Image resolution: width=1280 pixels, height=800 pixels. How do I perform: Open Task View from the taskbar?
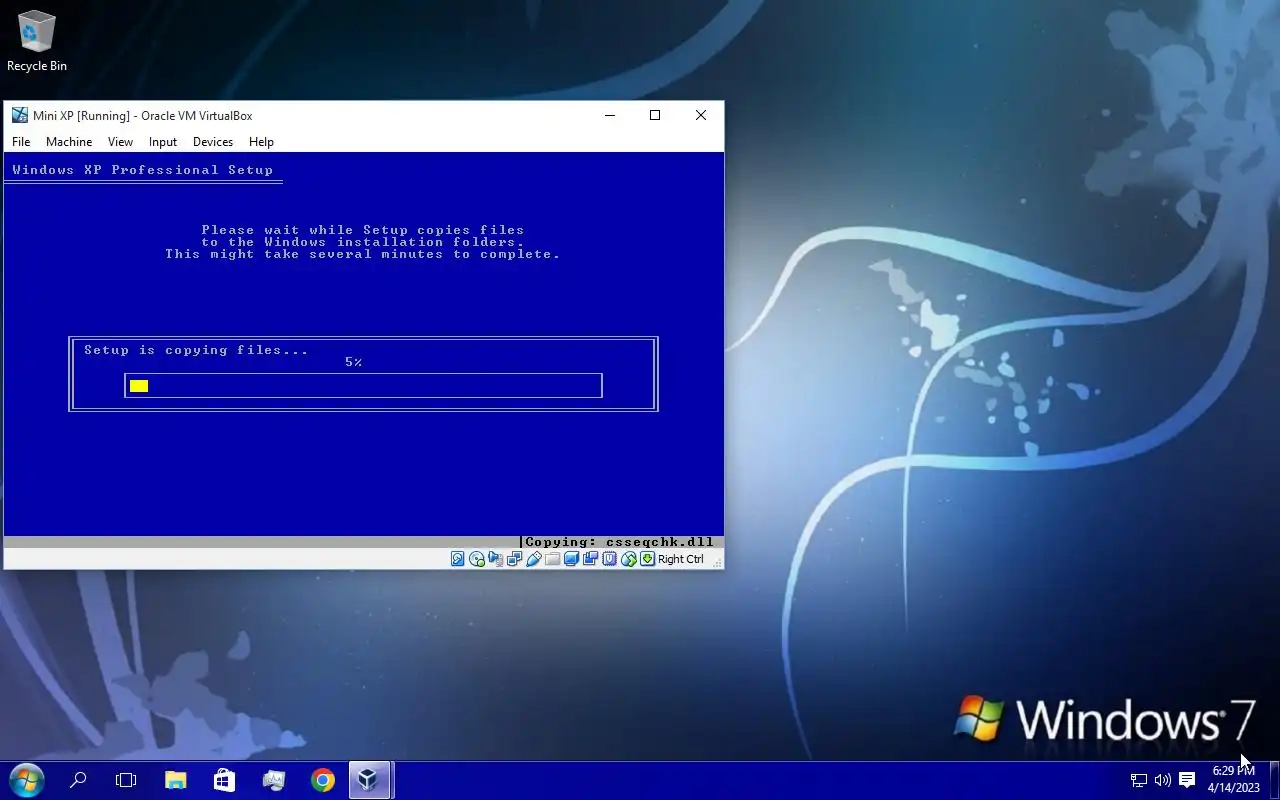126,780
